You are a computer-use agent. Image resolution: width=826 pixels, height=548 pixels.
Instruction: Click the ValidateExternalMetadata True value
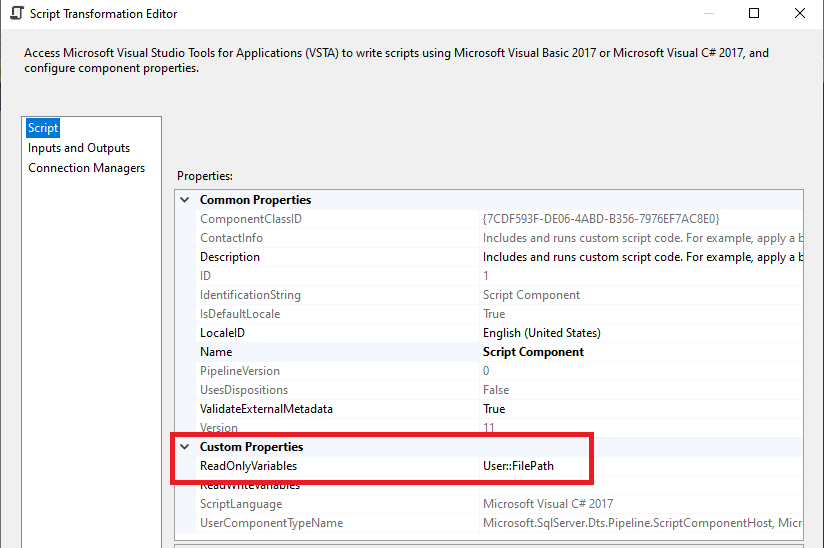click(x=495, y=409)
